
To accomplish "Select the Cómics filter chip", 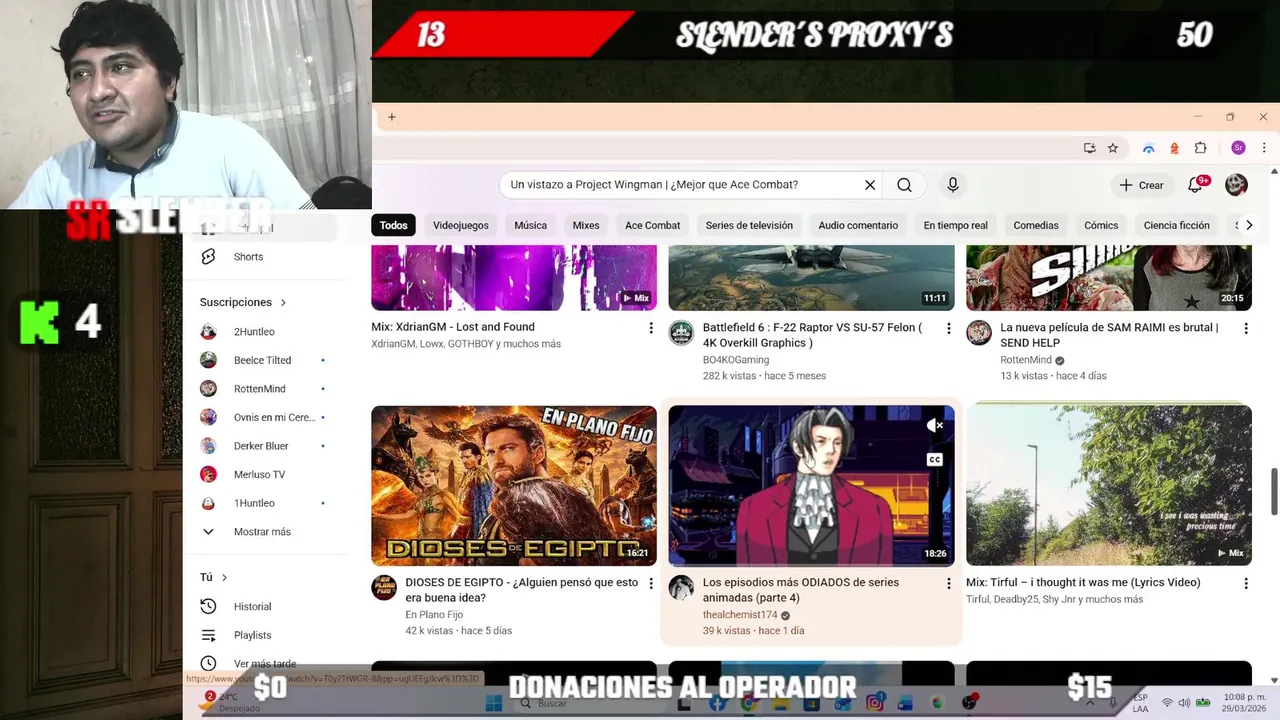I will [x=1101, y=225].
